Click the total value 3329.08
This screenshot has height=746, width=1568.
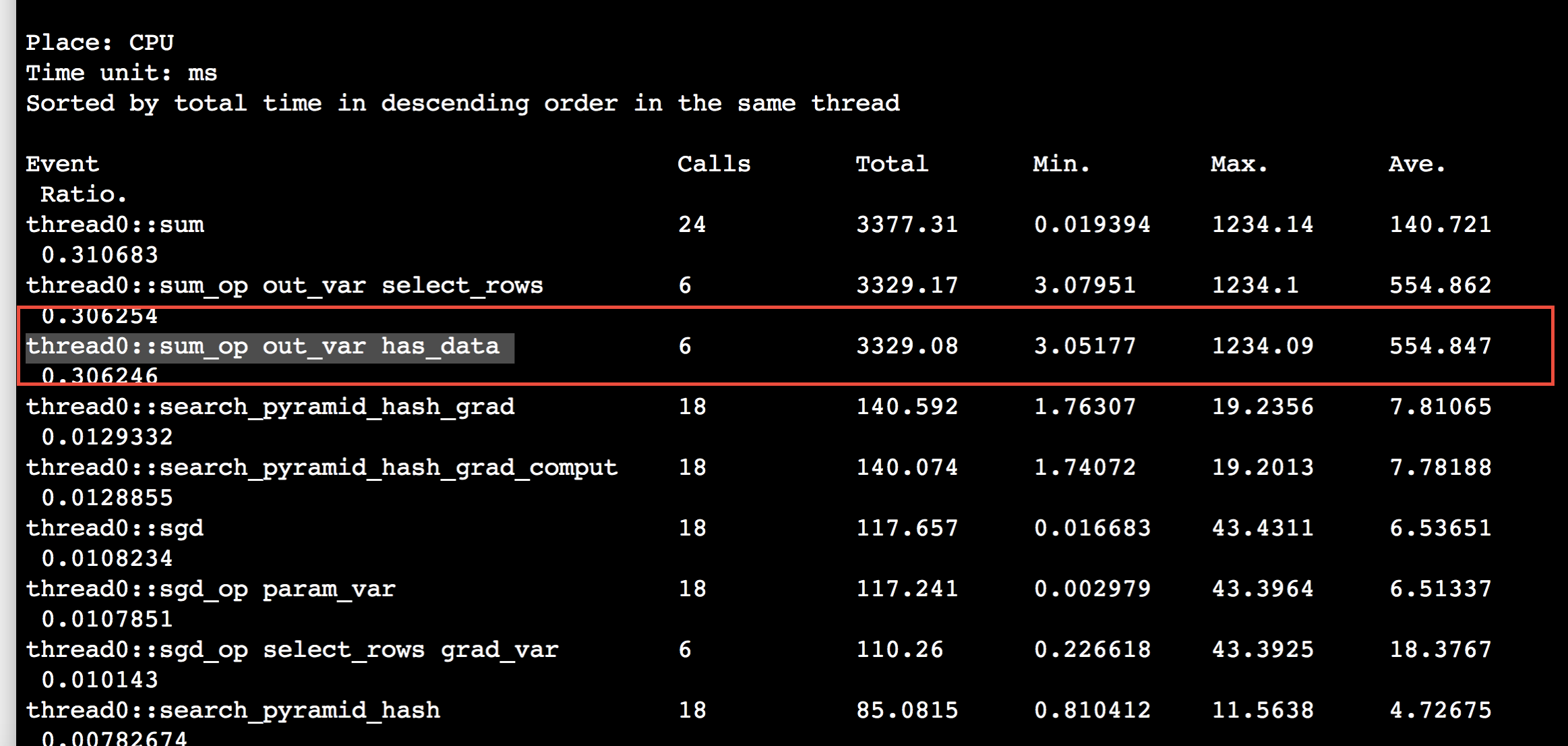pos(907,346)
